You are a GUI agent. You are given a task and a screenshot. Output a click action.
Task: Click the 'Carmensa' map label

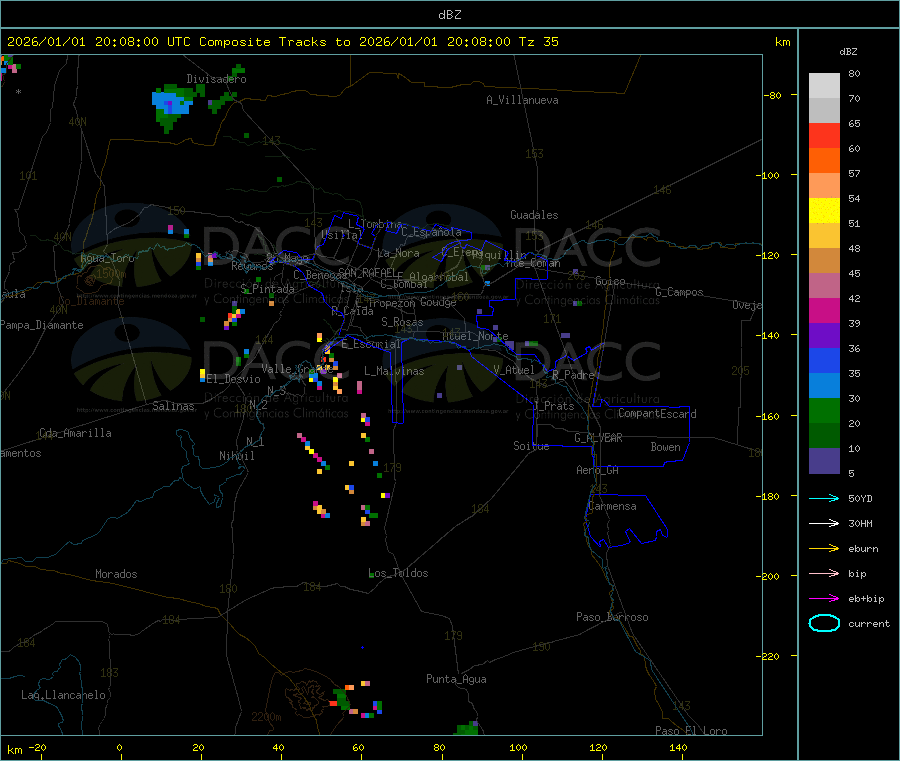[612, 506]
